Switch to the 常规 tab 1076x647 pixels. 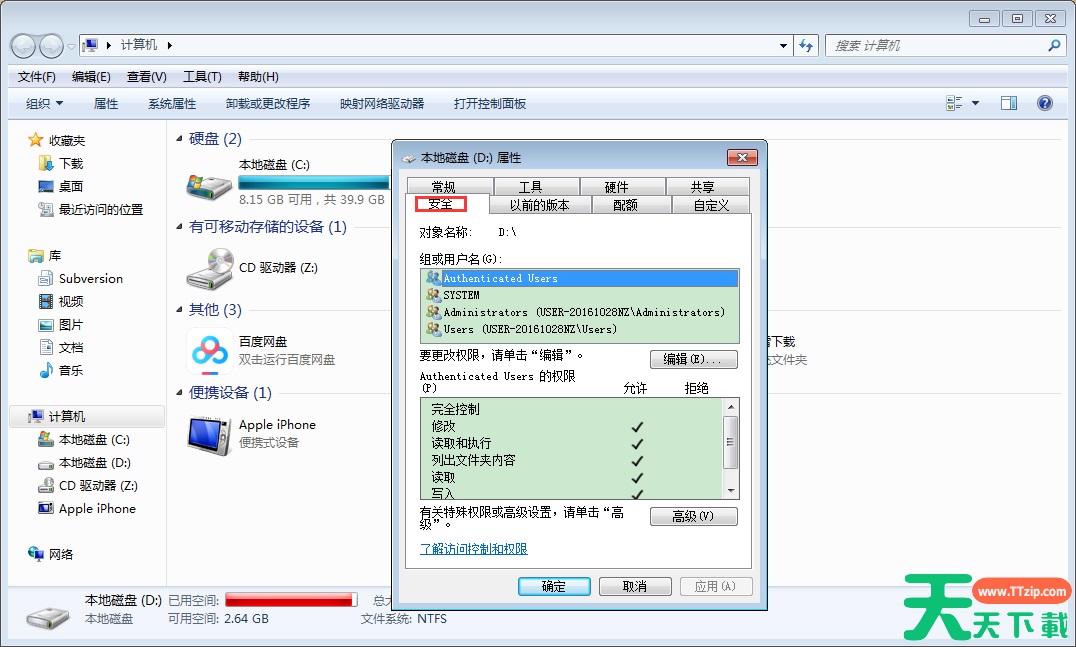pos(443,187)
